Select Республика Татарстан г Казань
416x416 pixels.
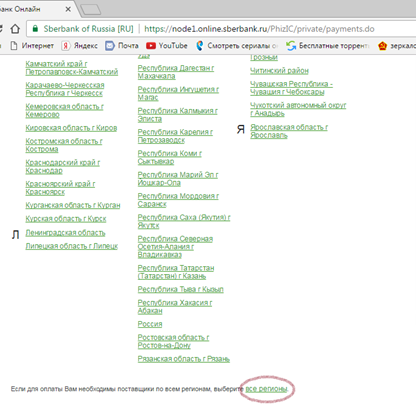click(176, 272)
